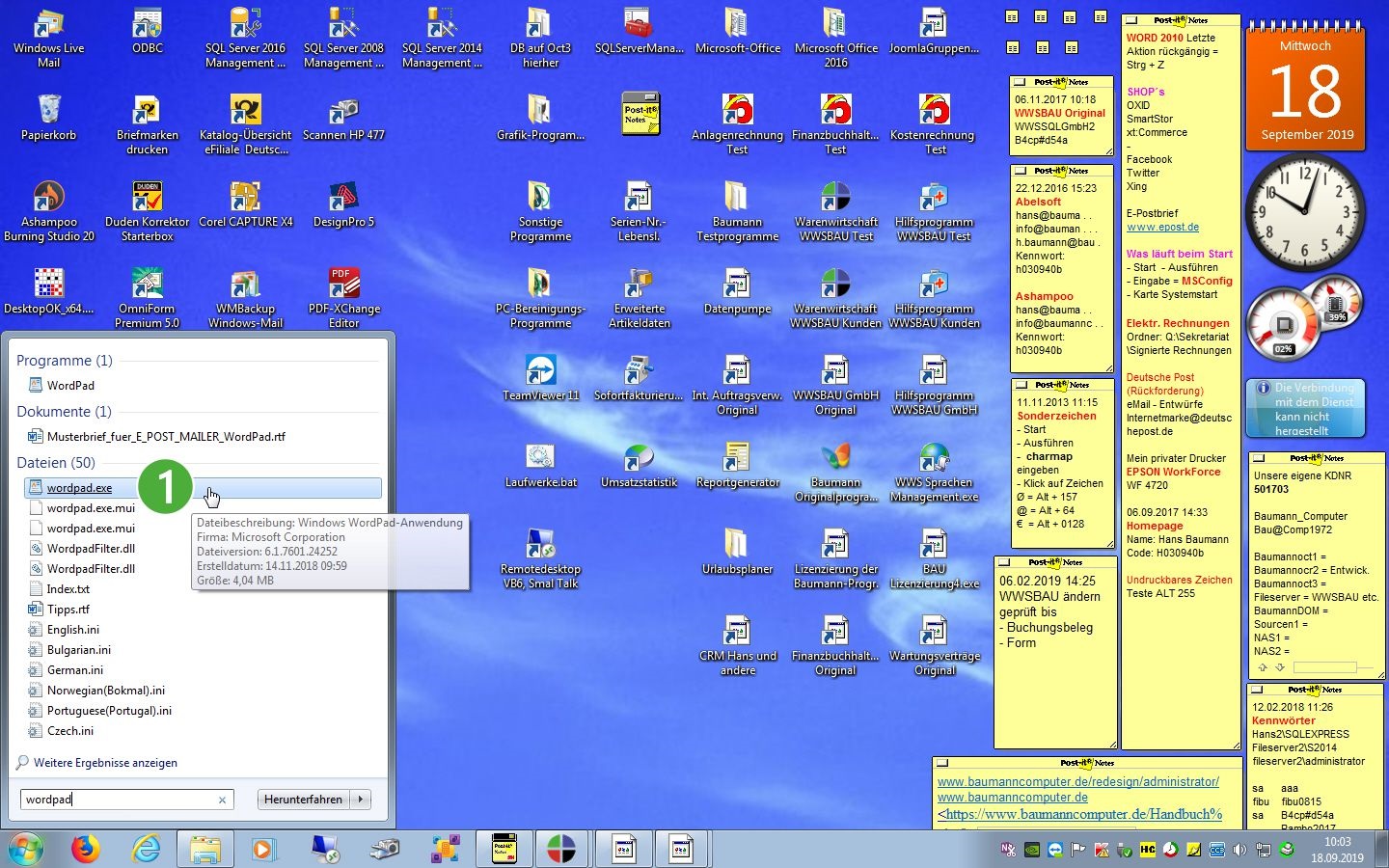The image size is (1389, 868).
Task: Open the ODBC desktop shortcut
Action: coord(148,31)
